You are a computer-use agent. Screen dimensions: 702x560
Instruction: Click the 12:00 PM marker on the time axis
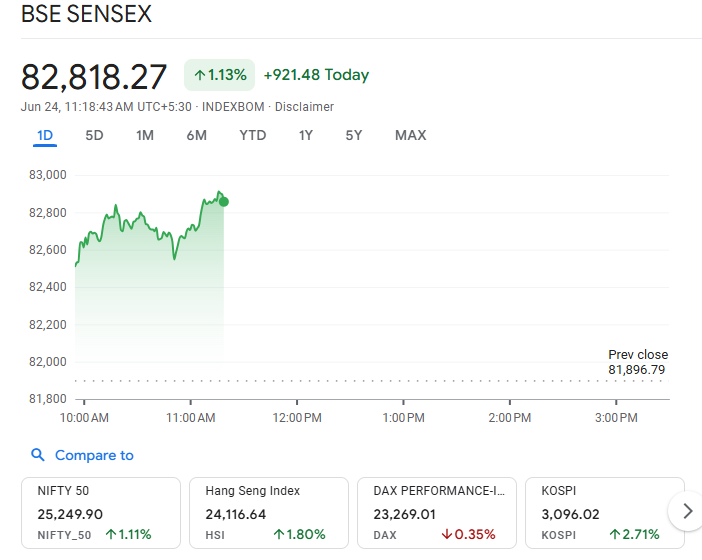297,418
